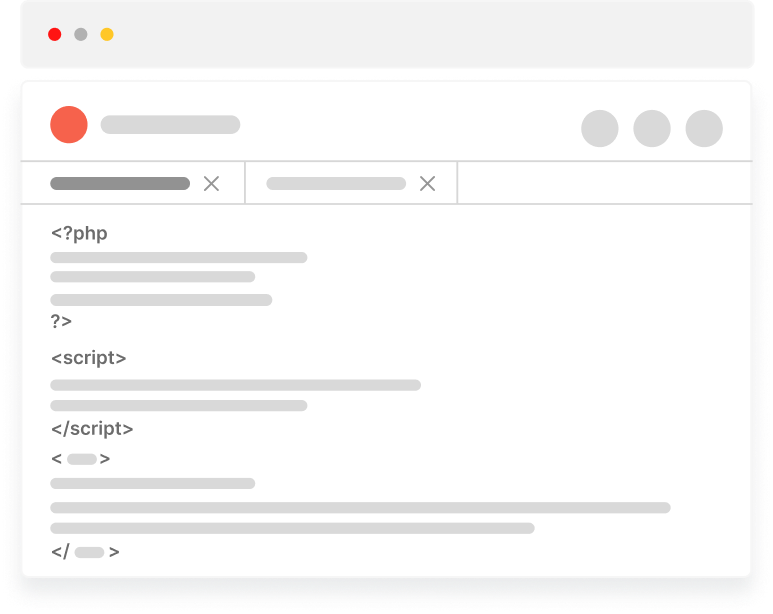The width and height of the screenshot is (773, 614).
Task: Click the first gray circle button in header
Action: [600, 128]
